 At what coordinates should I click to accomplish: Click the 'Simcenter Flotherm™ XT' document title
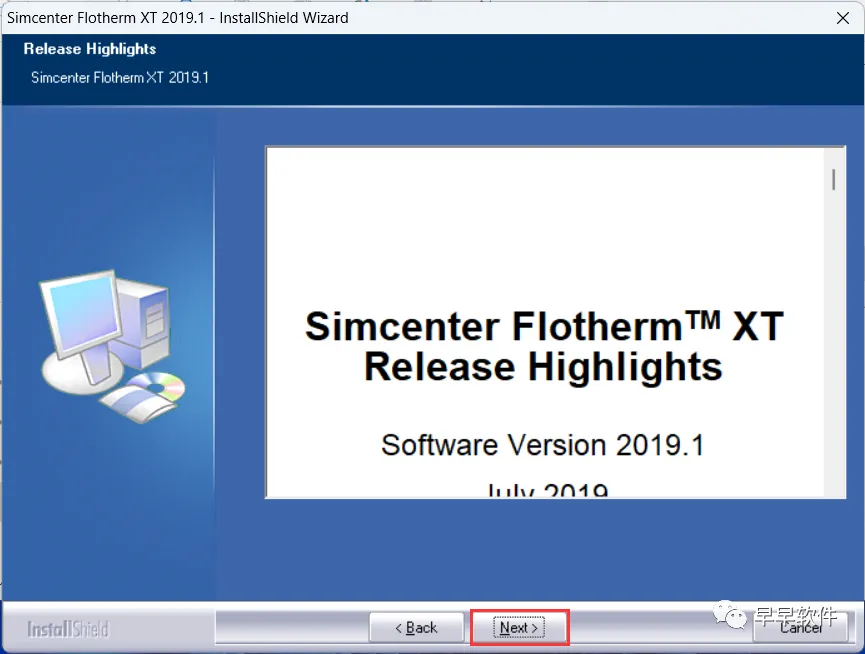544,326
